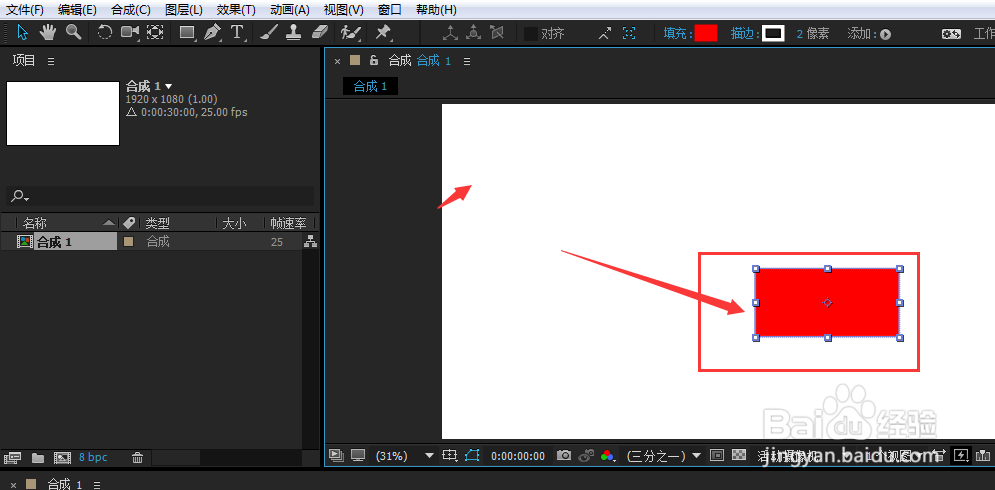Click the fast previews lightning icon
This screenshot has width=995, height=490.
[962, 455]
